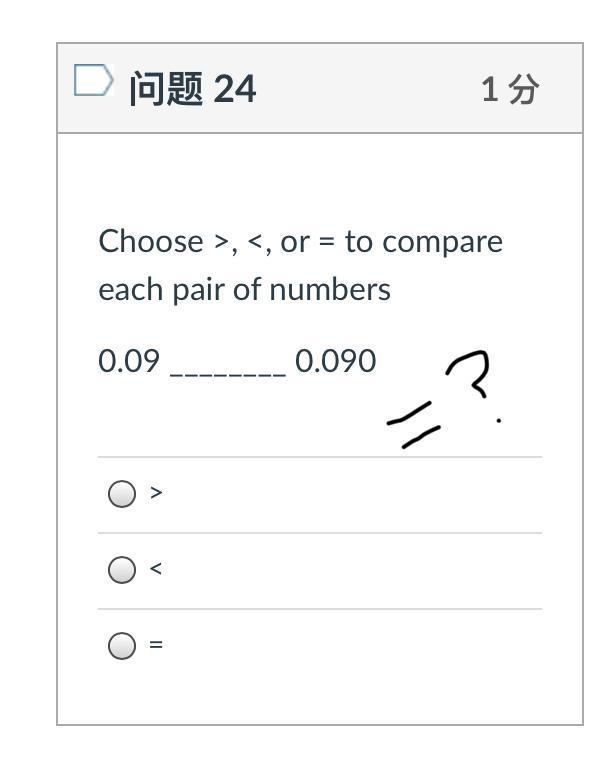The width and height of the screenshot is (616, 779).
Task: Click the '<' answer label text
Action: 156,569
